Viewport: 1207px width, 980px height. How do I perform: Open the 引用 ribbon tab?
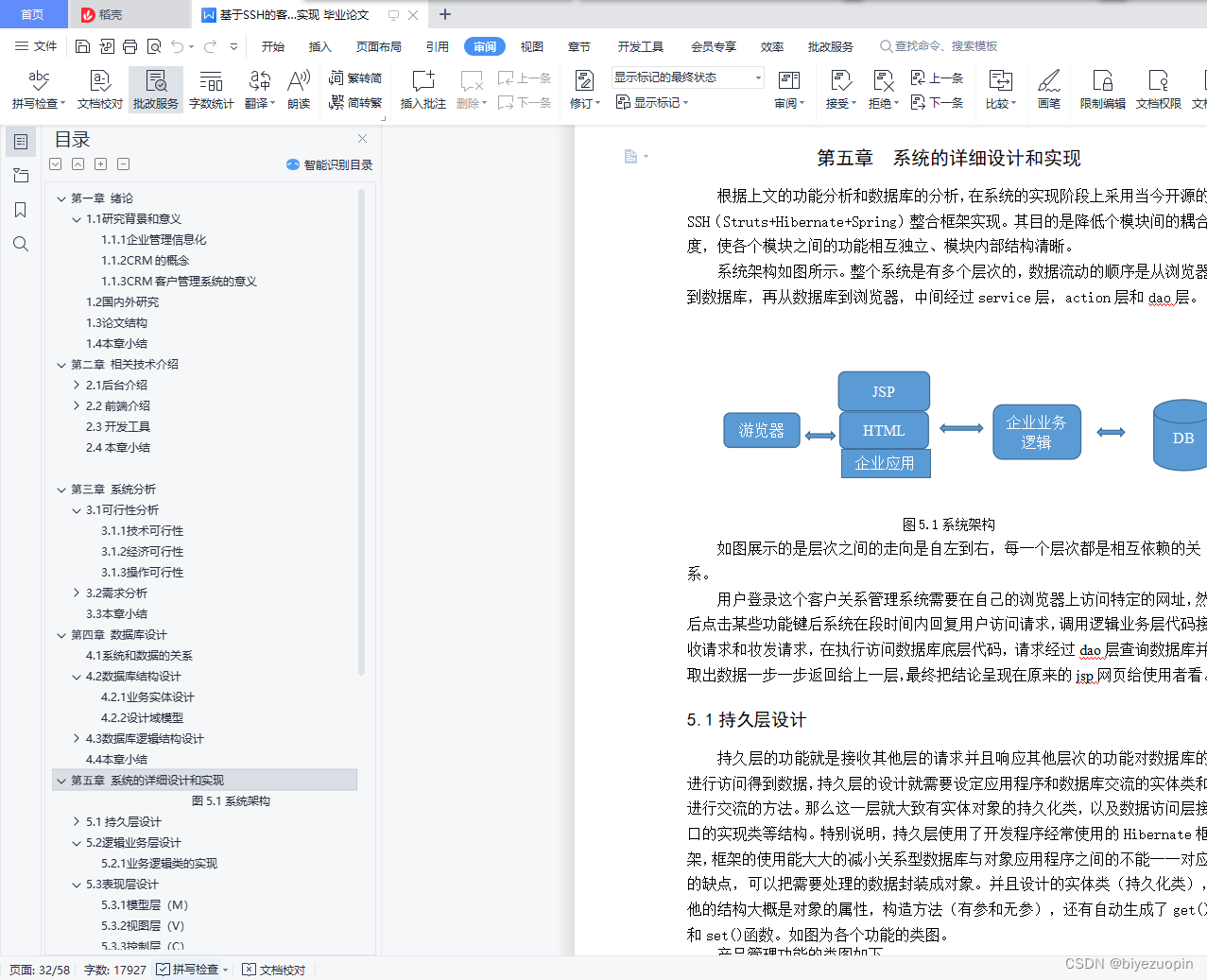[438, 46]
